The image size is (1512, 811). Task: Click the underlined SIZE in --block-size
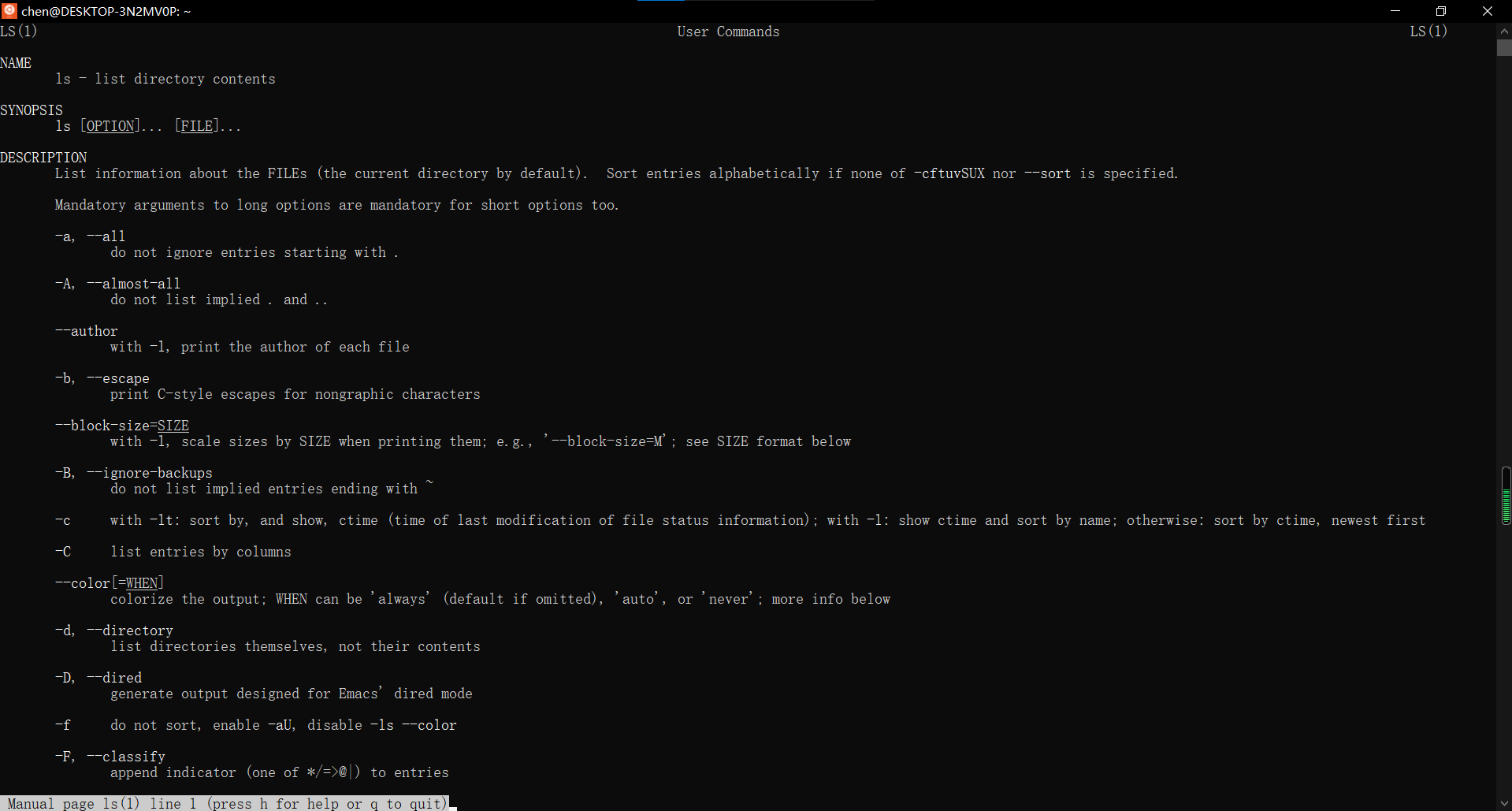coord(173,426)
